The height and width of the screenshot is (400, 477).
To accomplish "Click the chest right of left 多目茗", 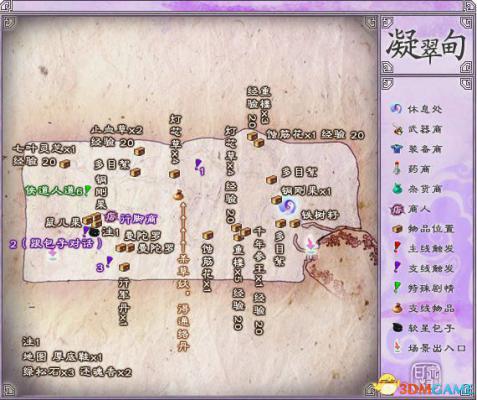I will point(135,172).
